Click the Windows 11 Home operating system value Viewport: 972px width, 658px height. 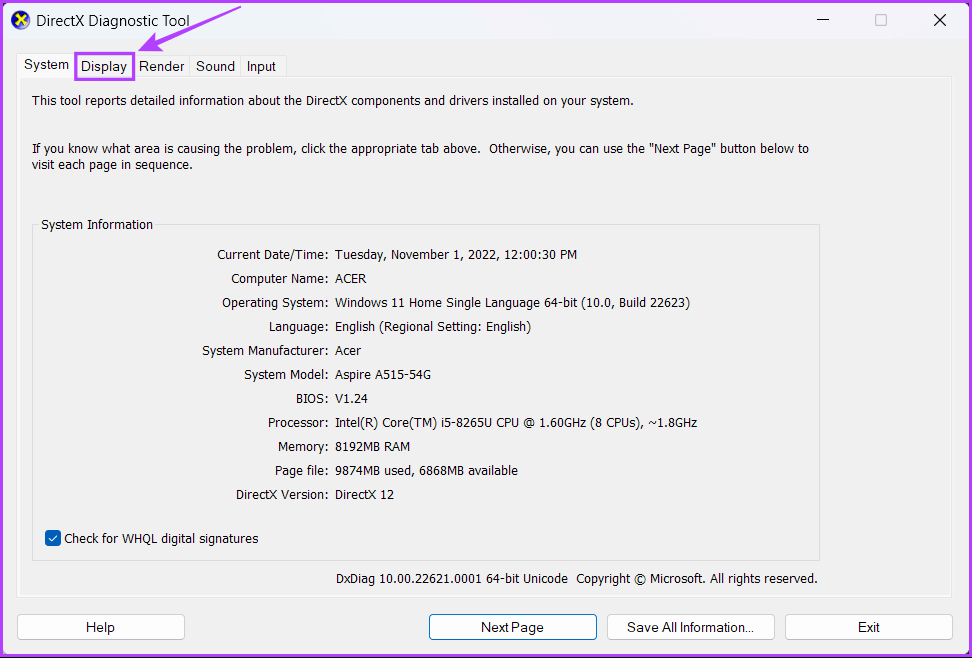tap(512, 303)
